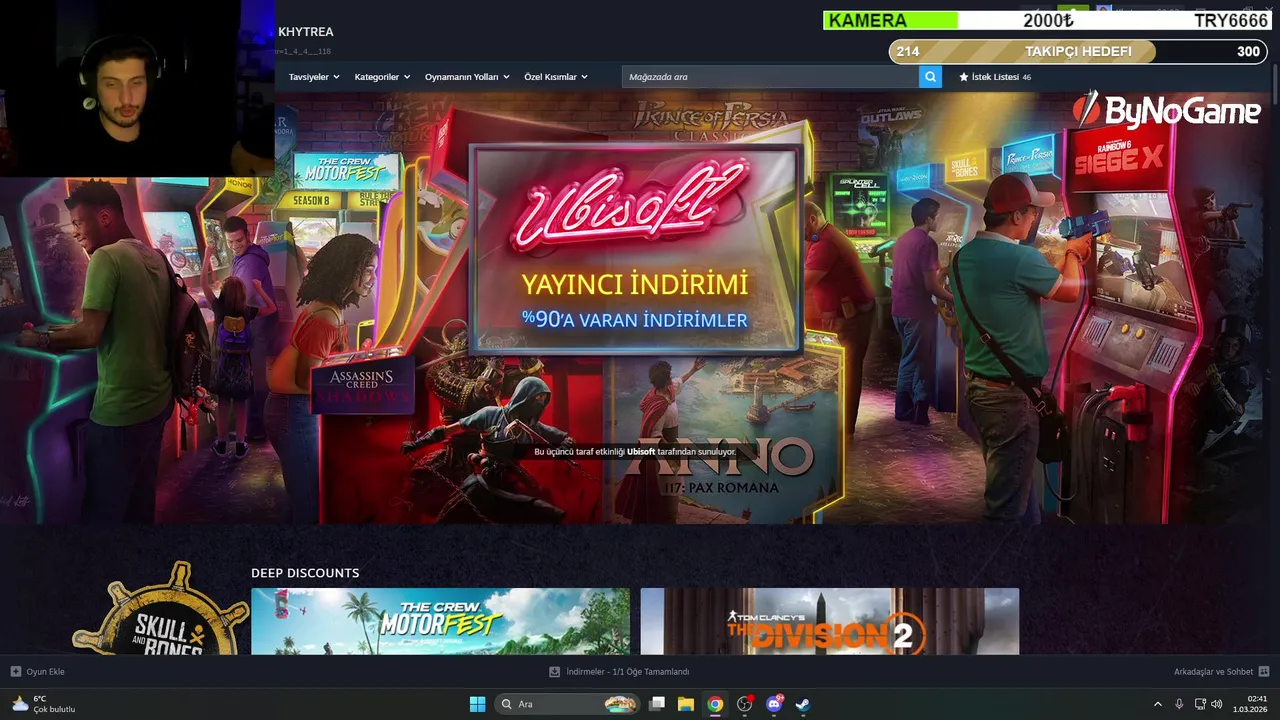Open the Windows Start menu
This screenshot has height=720, width=1280.
tap(477, 704)
